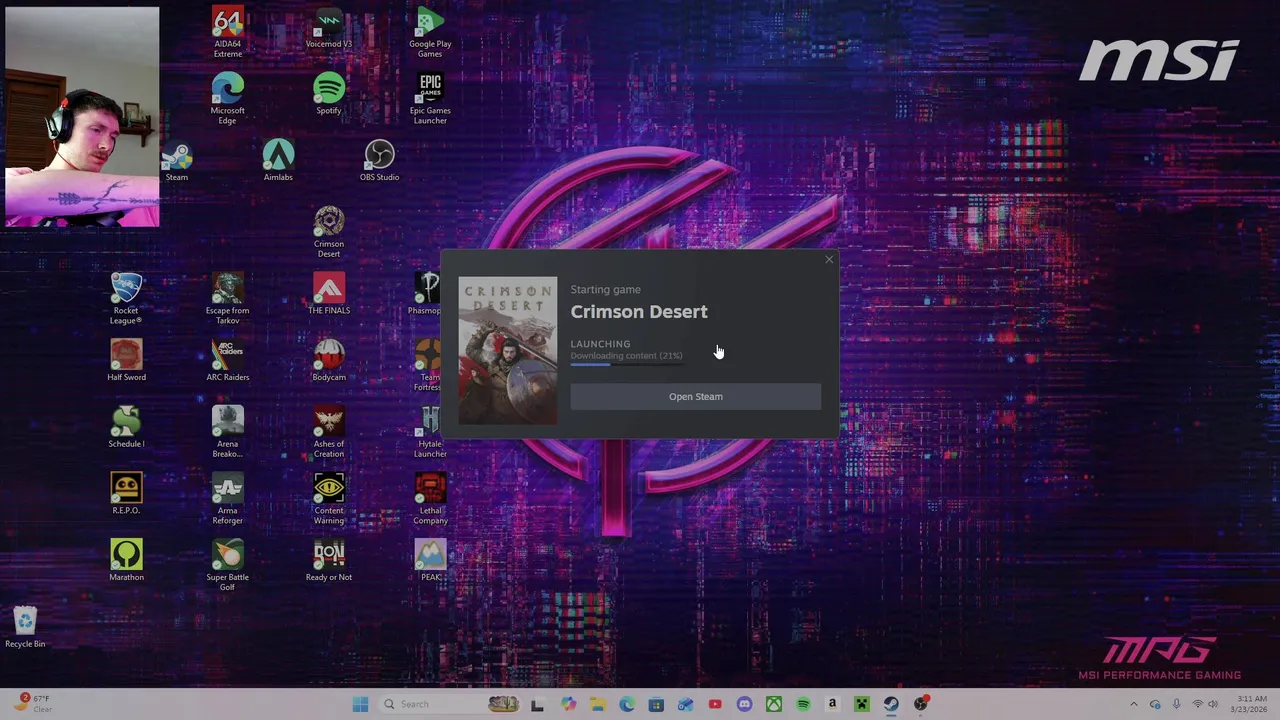
Task: Select Crimson Desert desktop shortcut
Action: (x=328, y=232)
